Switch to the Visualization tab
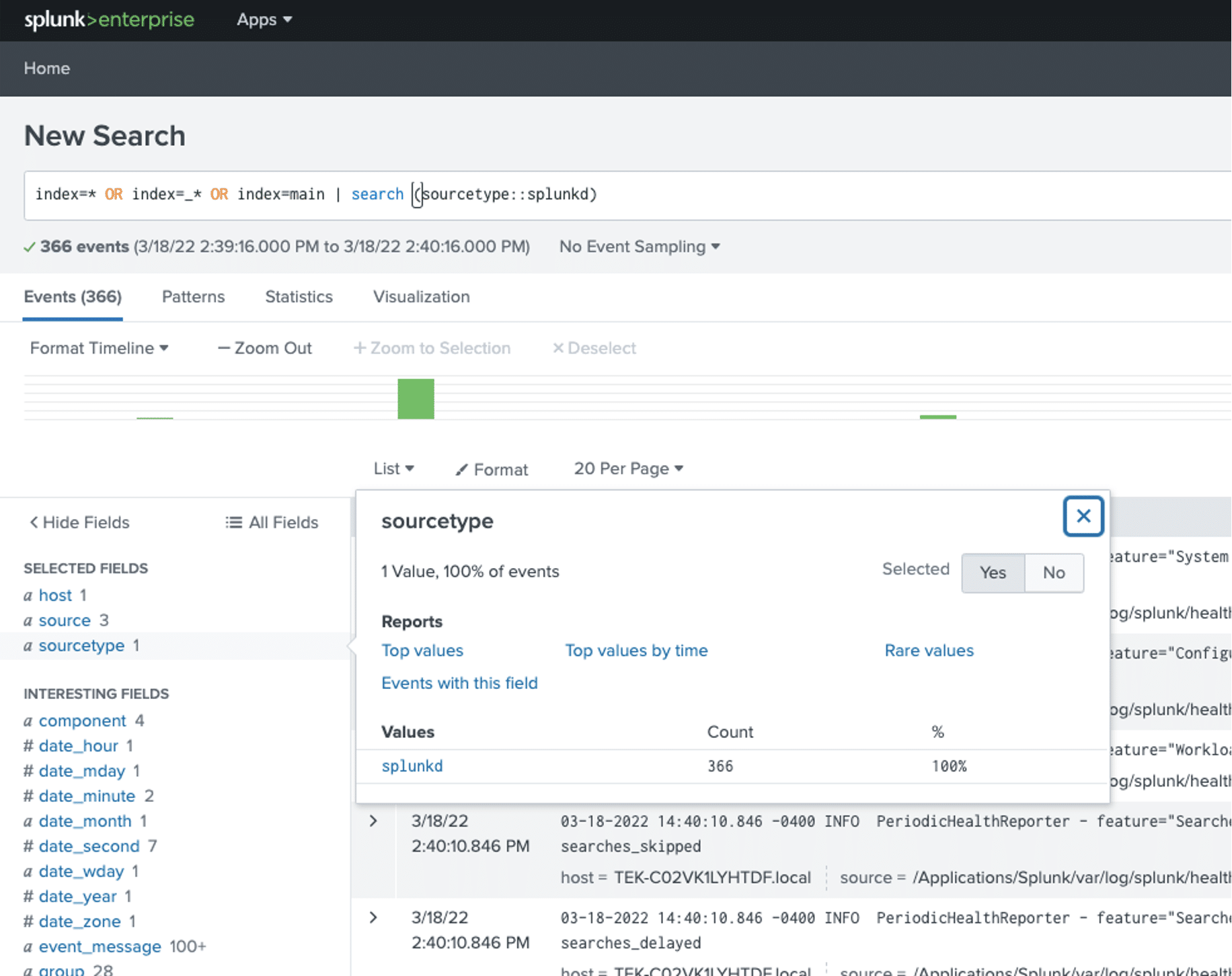Viewport: 1232px width, 976px height. coord(422,297)
